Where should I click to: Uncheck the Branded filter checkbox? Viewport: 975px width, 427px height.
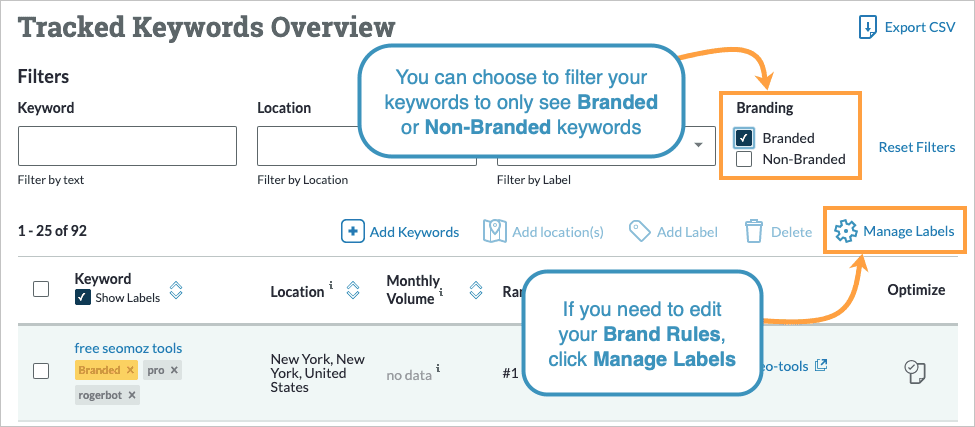coord(744,138)
